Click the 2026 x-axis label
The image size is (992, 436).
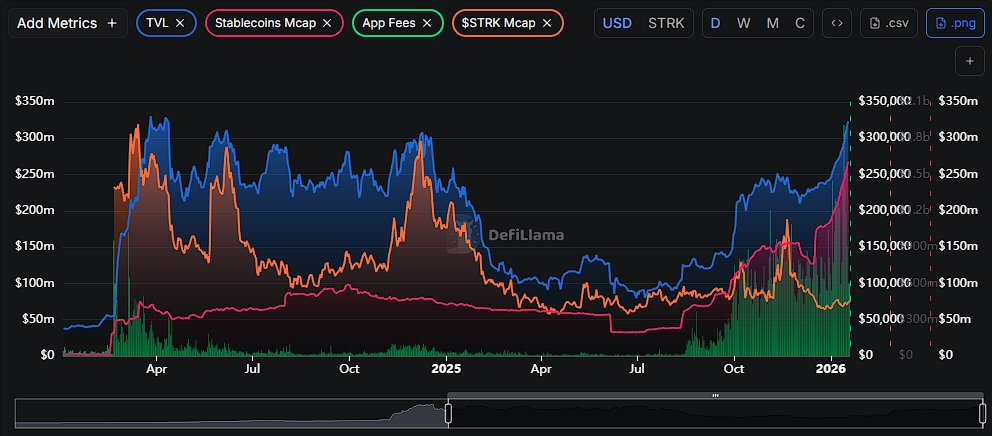(830, 368)
